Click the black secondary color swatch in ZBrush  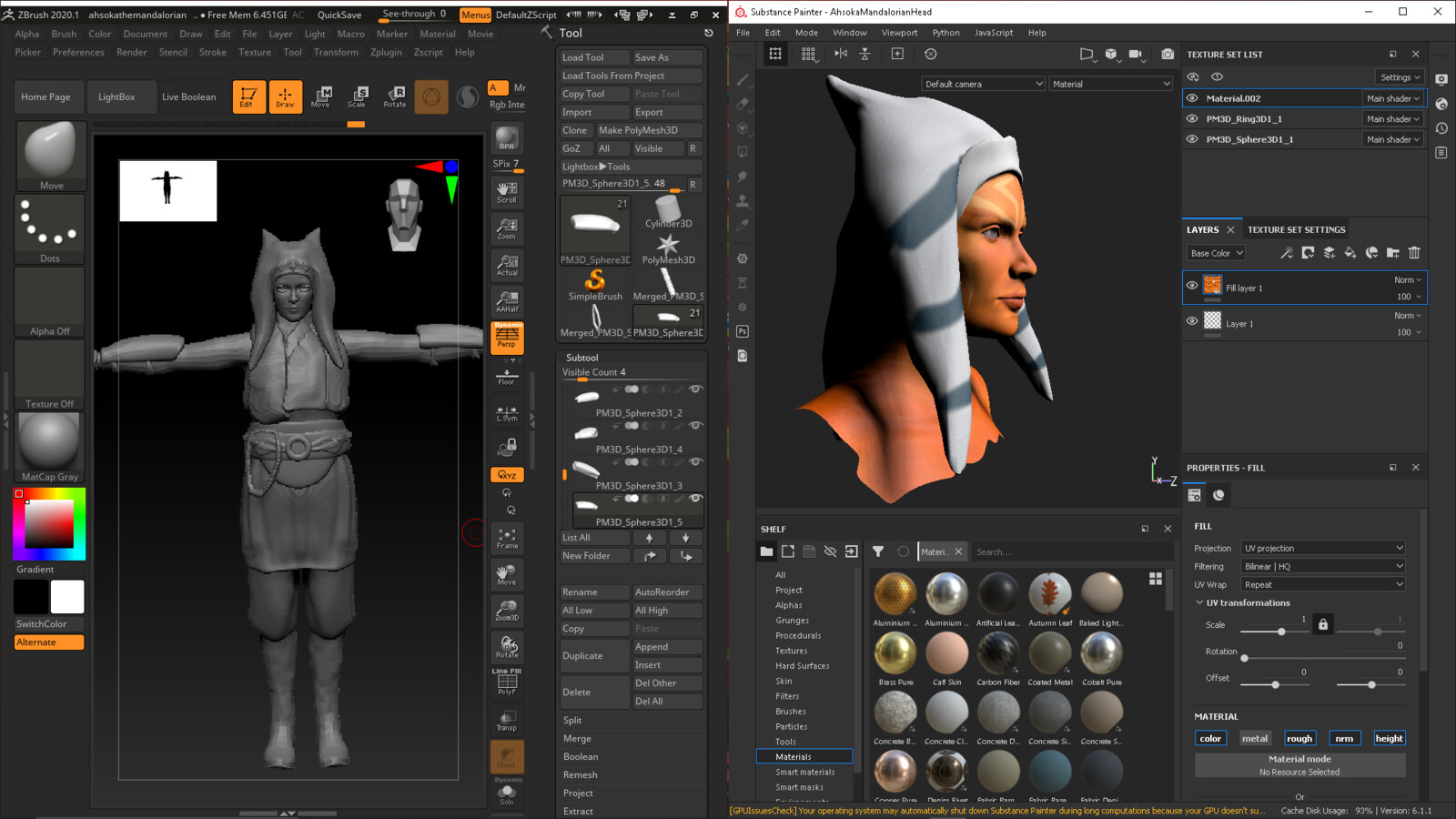31,597
